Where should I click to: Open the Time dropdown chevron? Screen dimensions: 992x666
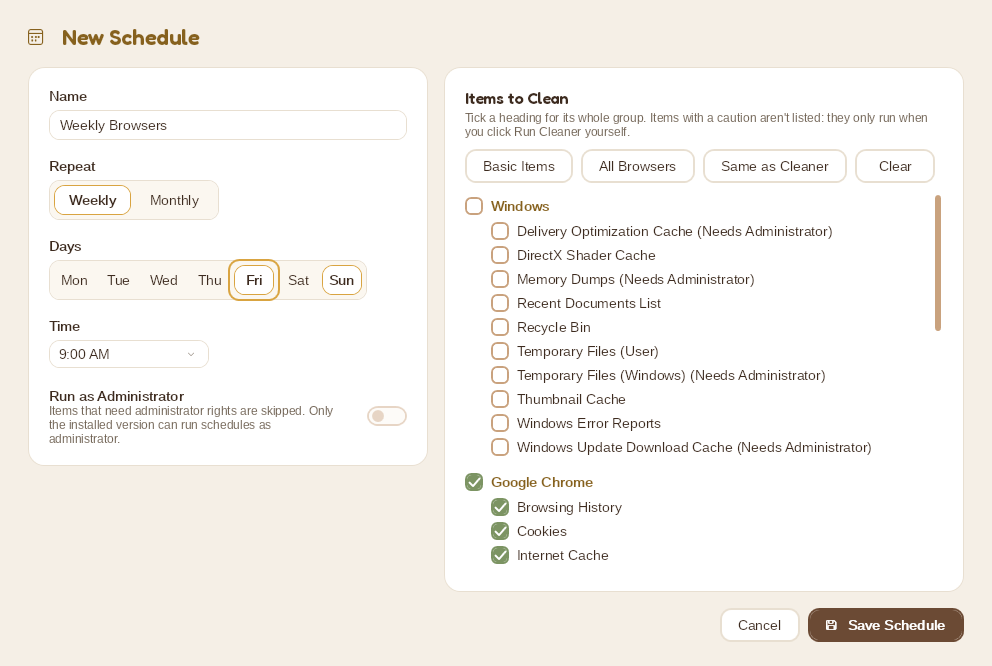click(x=191, y=354)
